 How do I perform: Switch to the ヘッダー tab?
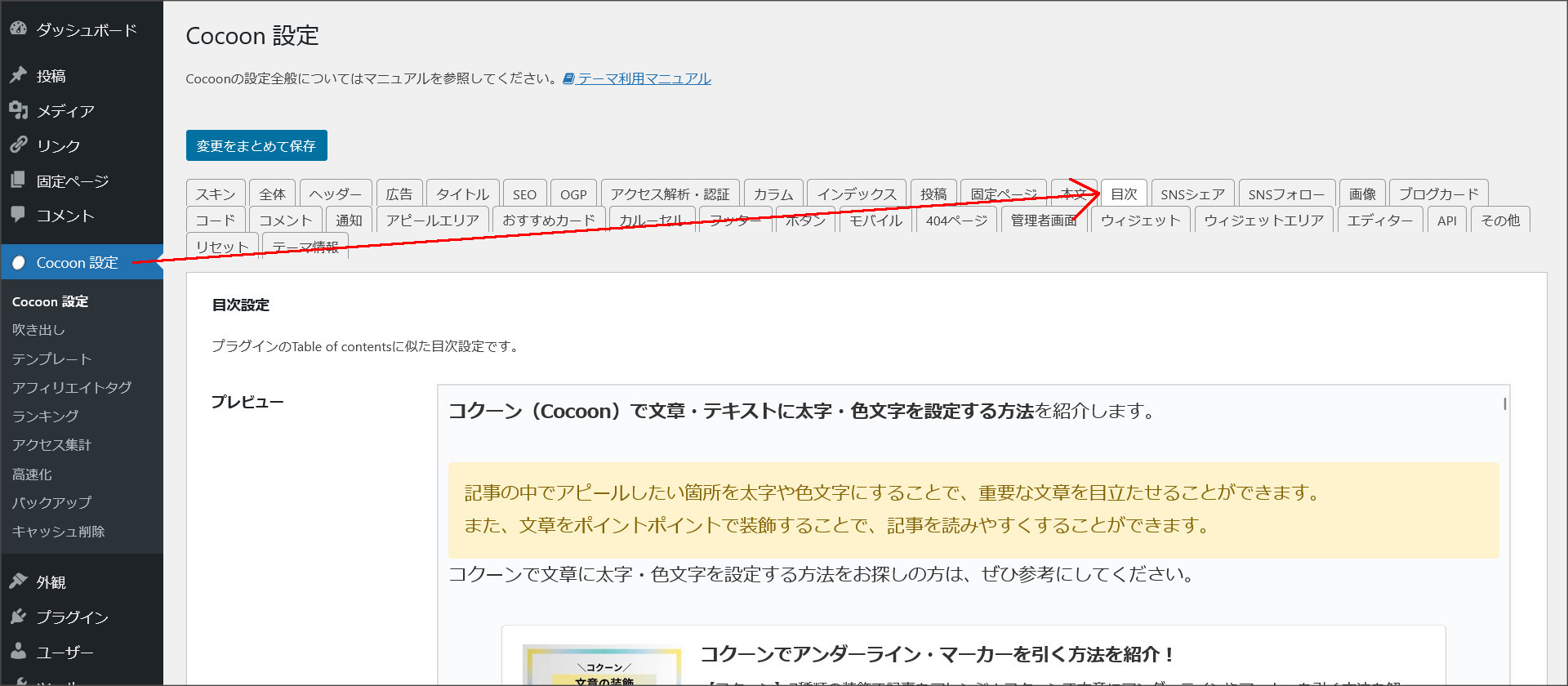pos(336,194)
